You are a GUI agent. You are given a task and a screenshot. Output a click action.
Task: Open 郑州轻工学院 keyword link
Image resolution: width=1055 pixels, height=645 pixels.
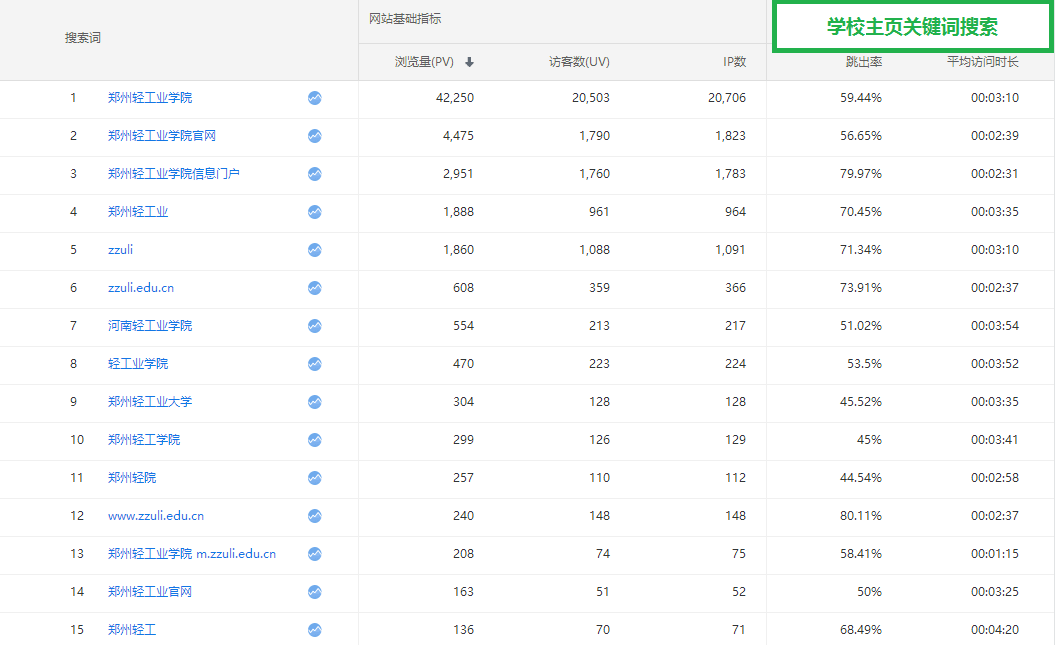pos(144,440)
